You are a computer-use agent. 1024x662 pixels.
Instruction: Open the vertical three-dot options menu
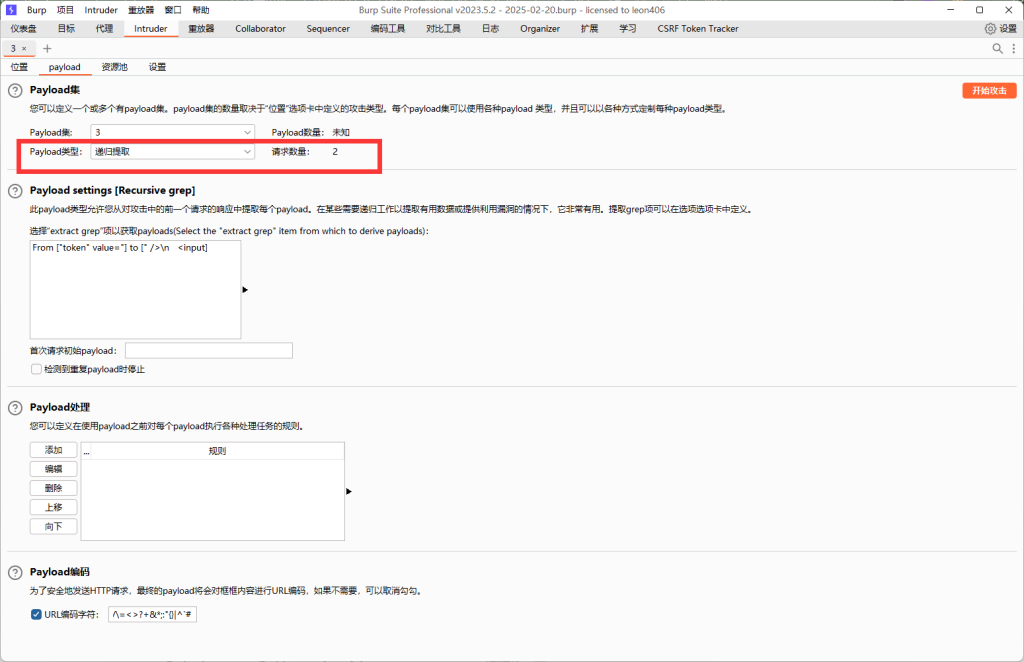[1014, 48]
